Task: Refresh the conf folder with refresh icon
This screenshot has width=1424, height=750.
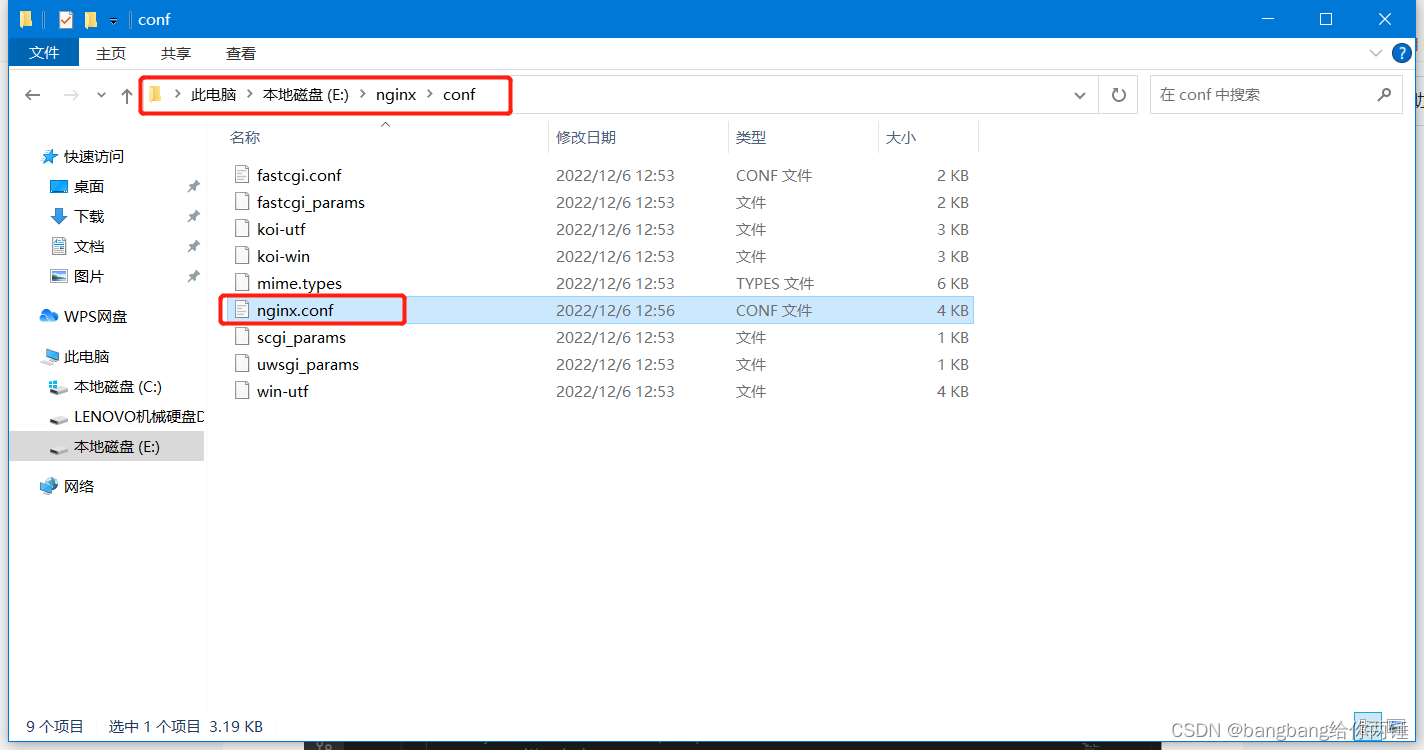Action: [1117, 94]
